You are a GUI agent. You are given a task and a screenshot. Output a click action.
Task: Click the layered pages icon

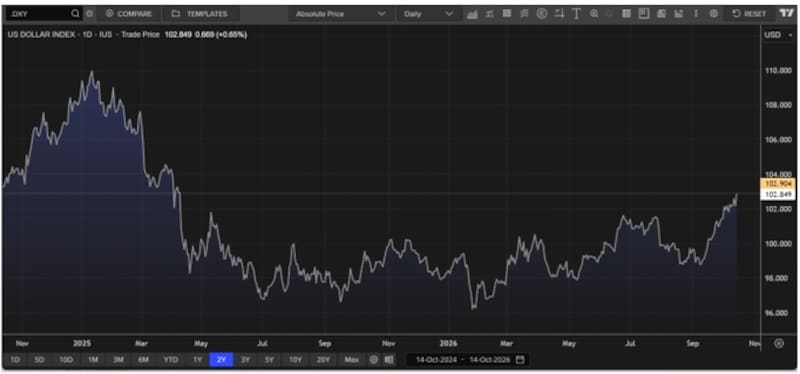[661, 14]
